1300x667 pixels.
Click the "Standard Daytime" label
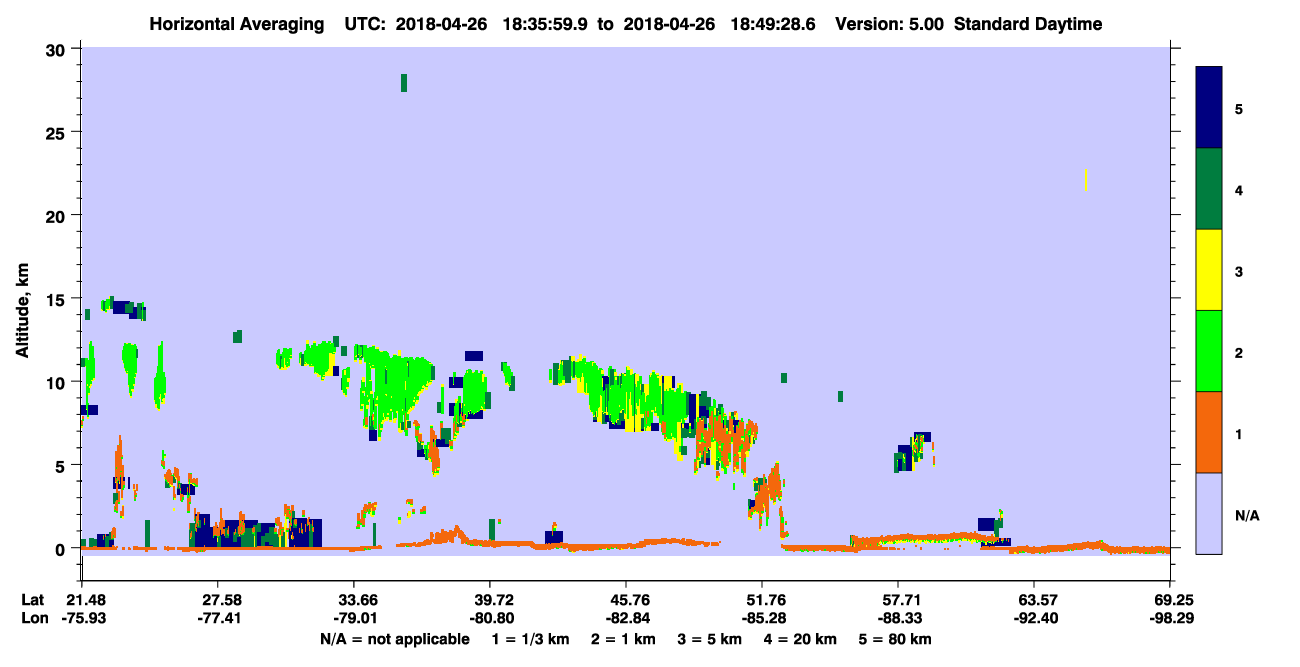pos(1028,24)
